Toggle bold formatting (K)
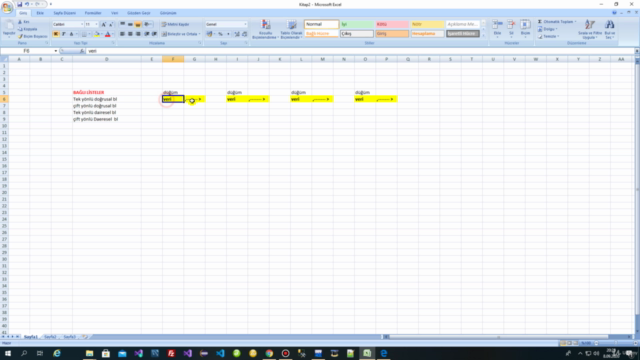 click(56, 34)
